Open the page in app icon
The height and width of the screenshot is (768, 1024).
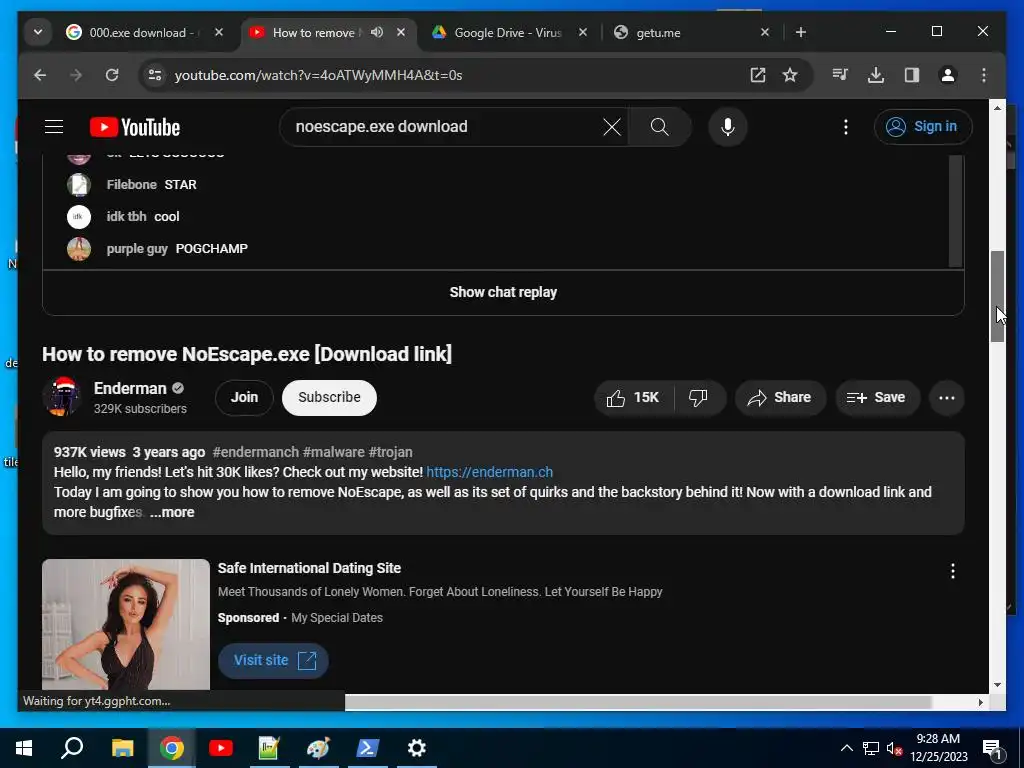pos(758,75)
